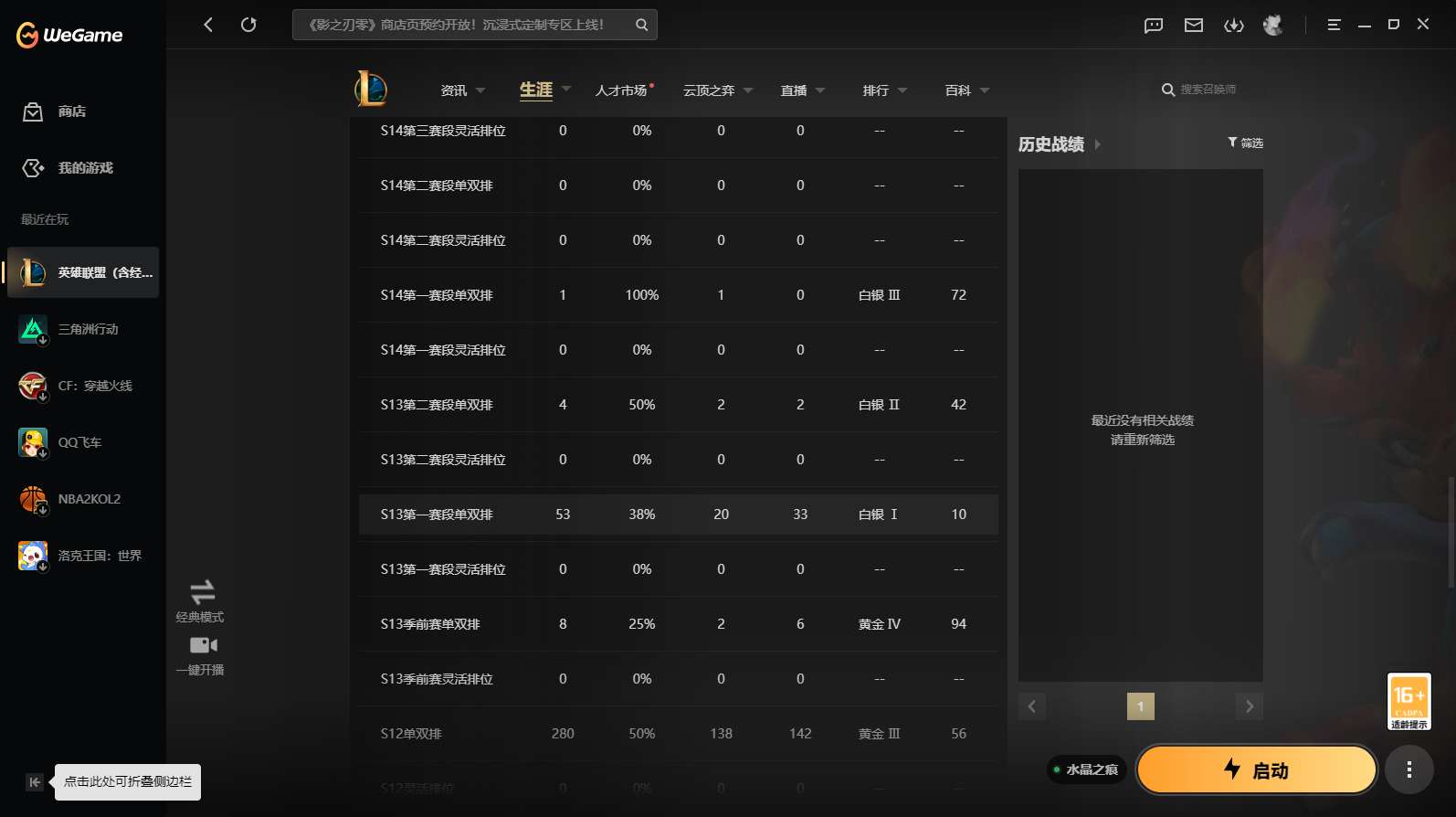Screen dimensions: 1456x817
Task: Select QQ飞车 game entry
Action: click(x=83, y=442)
